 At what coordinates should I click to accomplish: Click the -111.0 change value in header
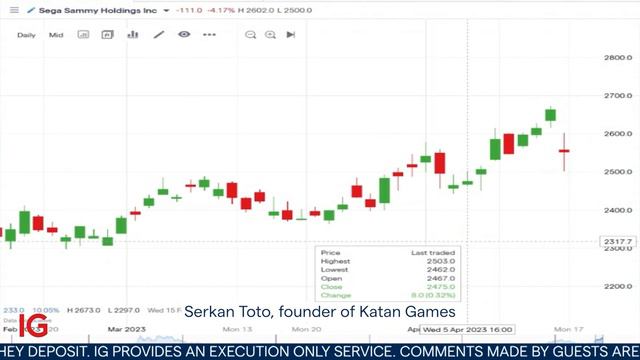click(189, 10)
